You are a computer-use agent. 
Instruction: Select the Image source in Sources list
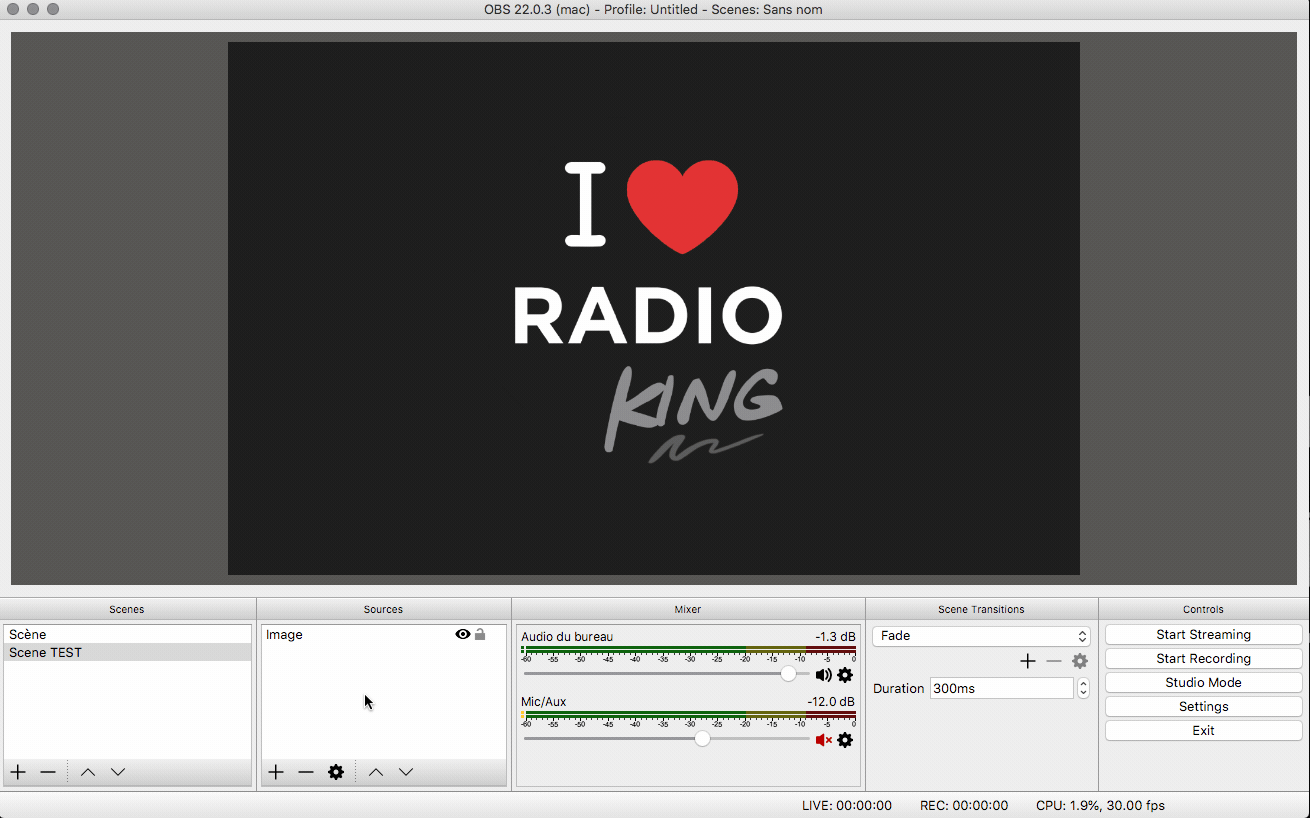[285, 635]
